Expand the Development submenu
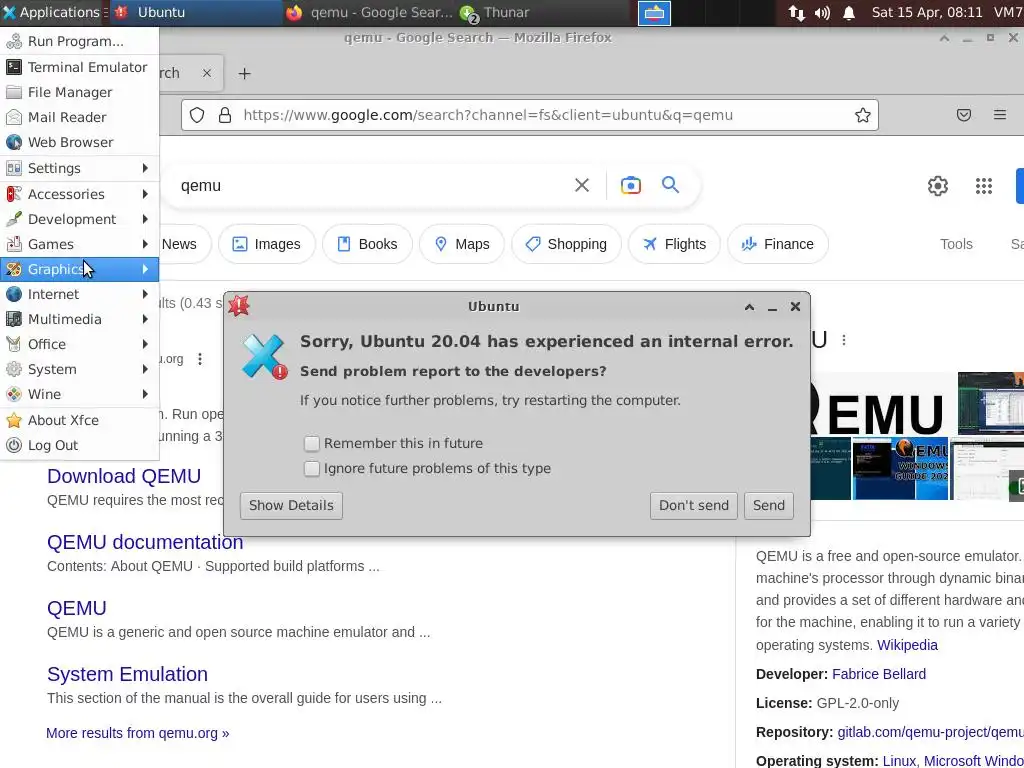 click(79, 219)
